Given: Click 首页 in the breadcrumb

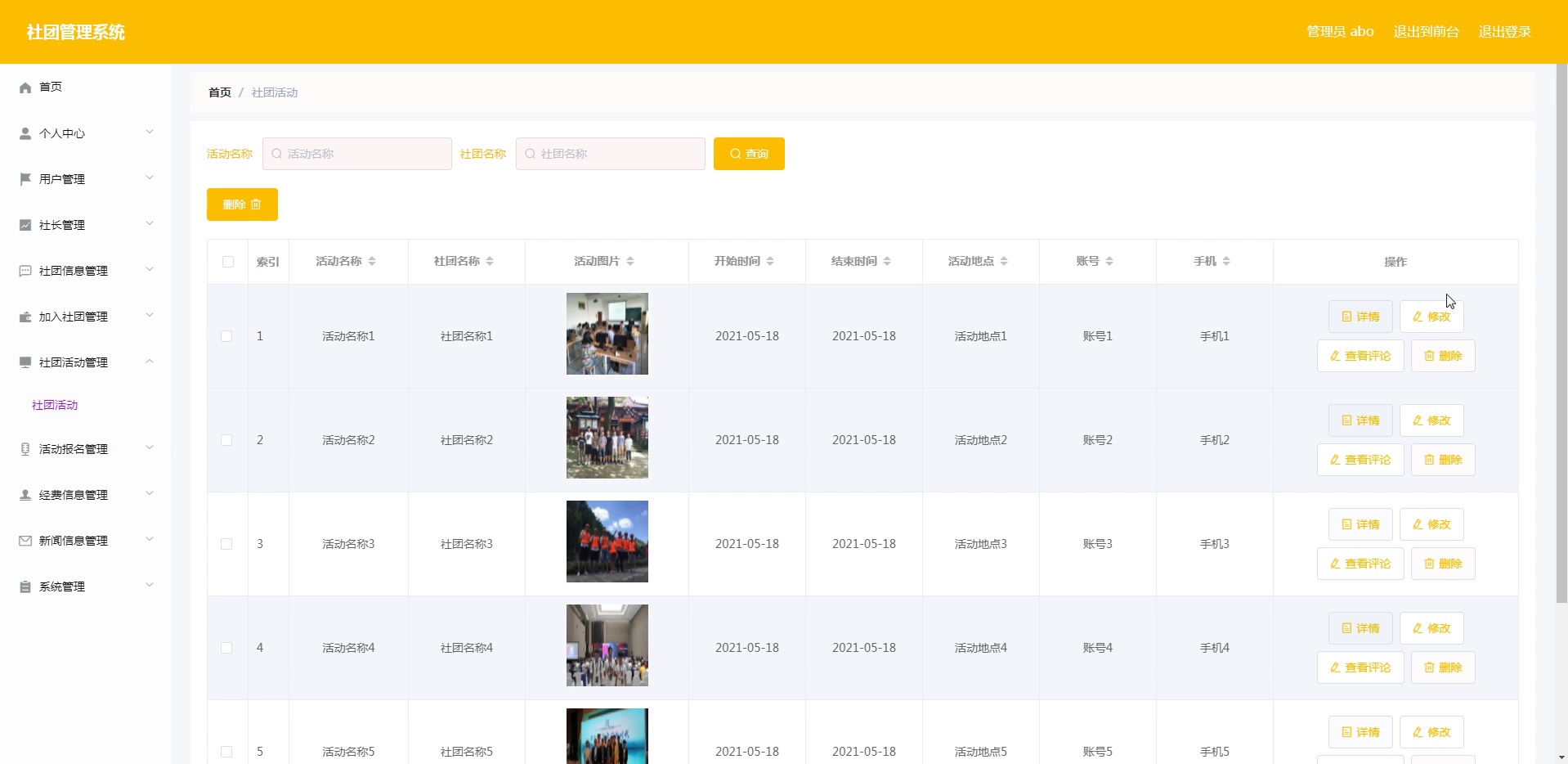Looking at the screenshot, I should coord(220,92).
